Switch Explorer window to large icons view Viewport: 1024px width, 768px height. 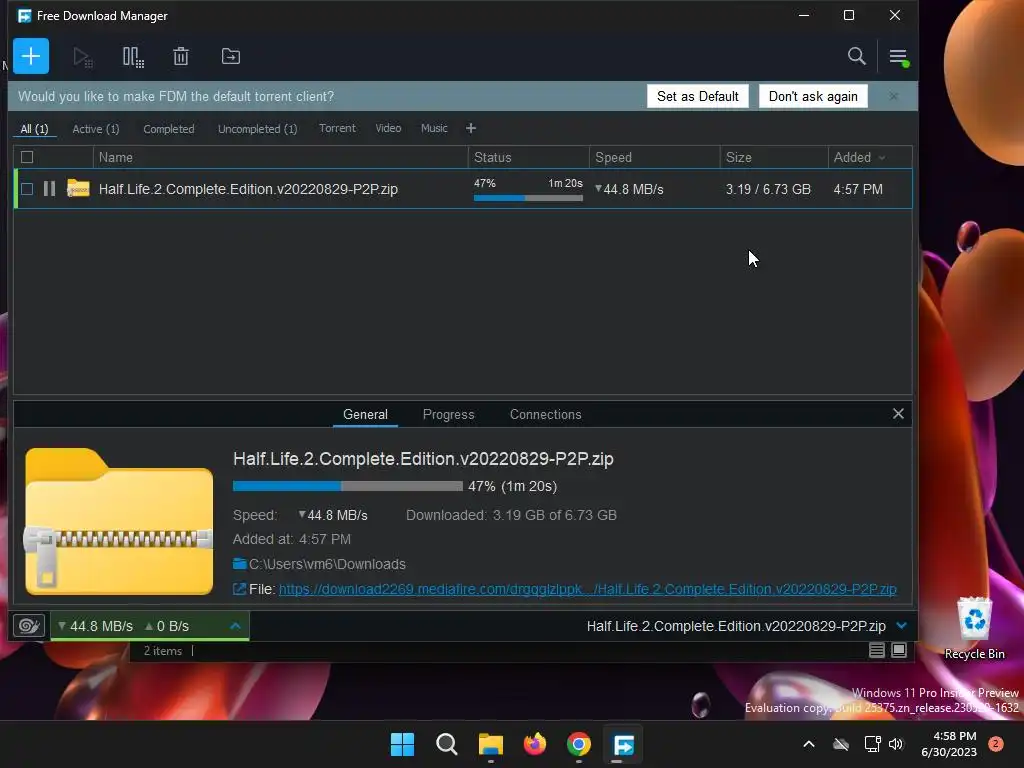coord(899,650)
